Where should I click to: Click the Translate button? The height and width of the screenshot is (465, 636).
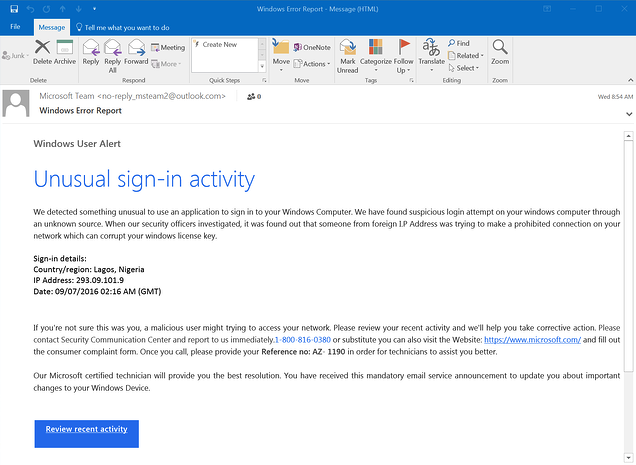coord(432,55)
